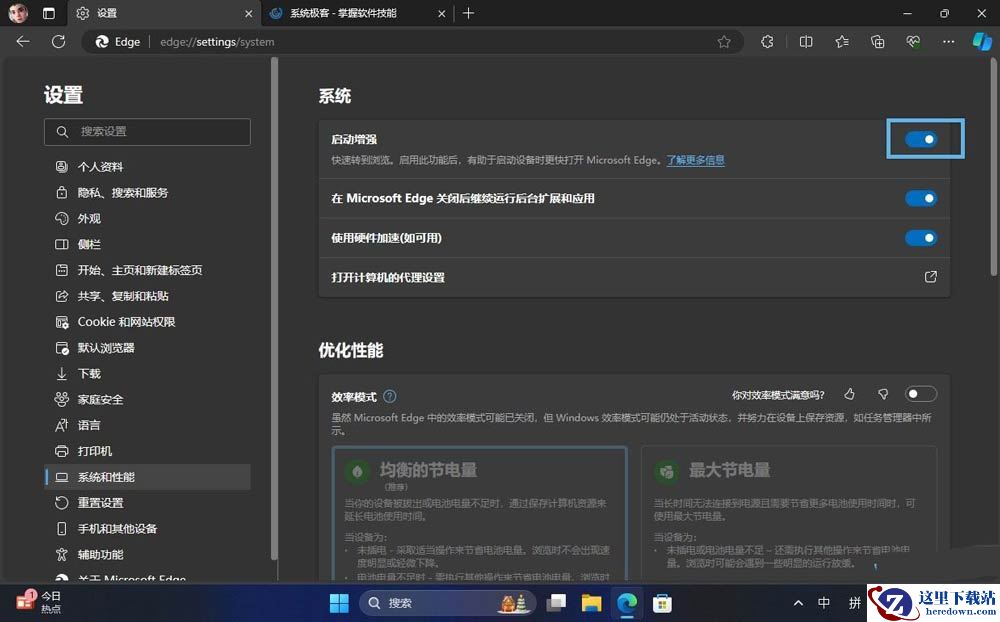Image resolution: width=1000 pixels, height=622 pixels.
Task: Select 最大节电量 option card
Action: tap(789, 514)
